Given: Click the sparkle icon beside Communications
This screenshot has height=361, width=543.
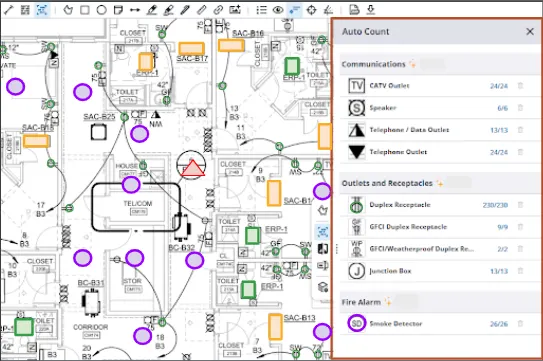Looking at the screenshot, I should (x=412, y=64).
